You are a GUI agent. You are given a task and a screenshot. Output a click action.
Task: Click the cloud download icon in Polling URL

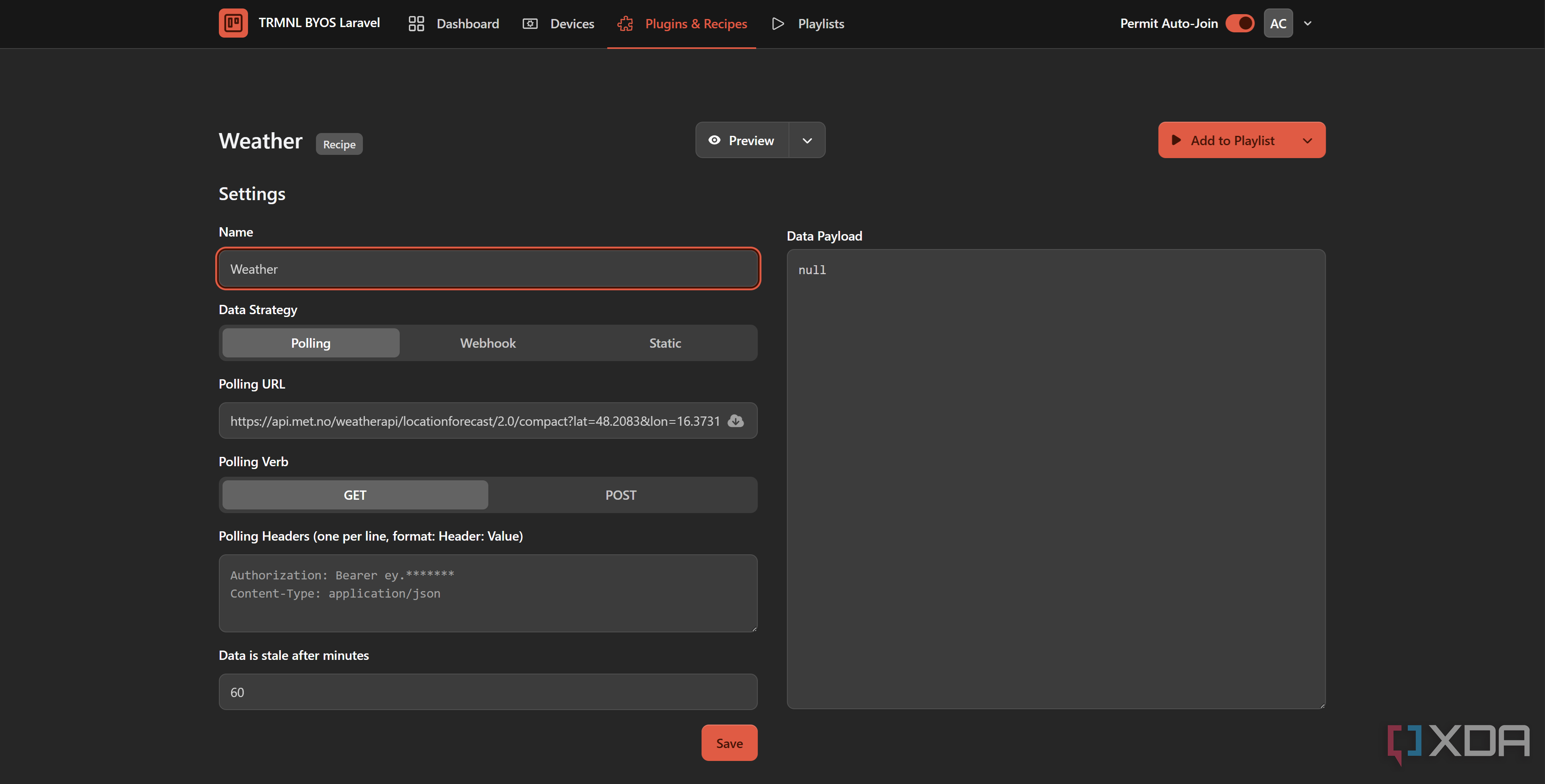735,421
